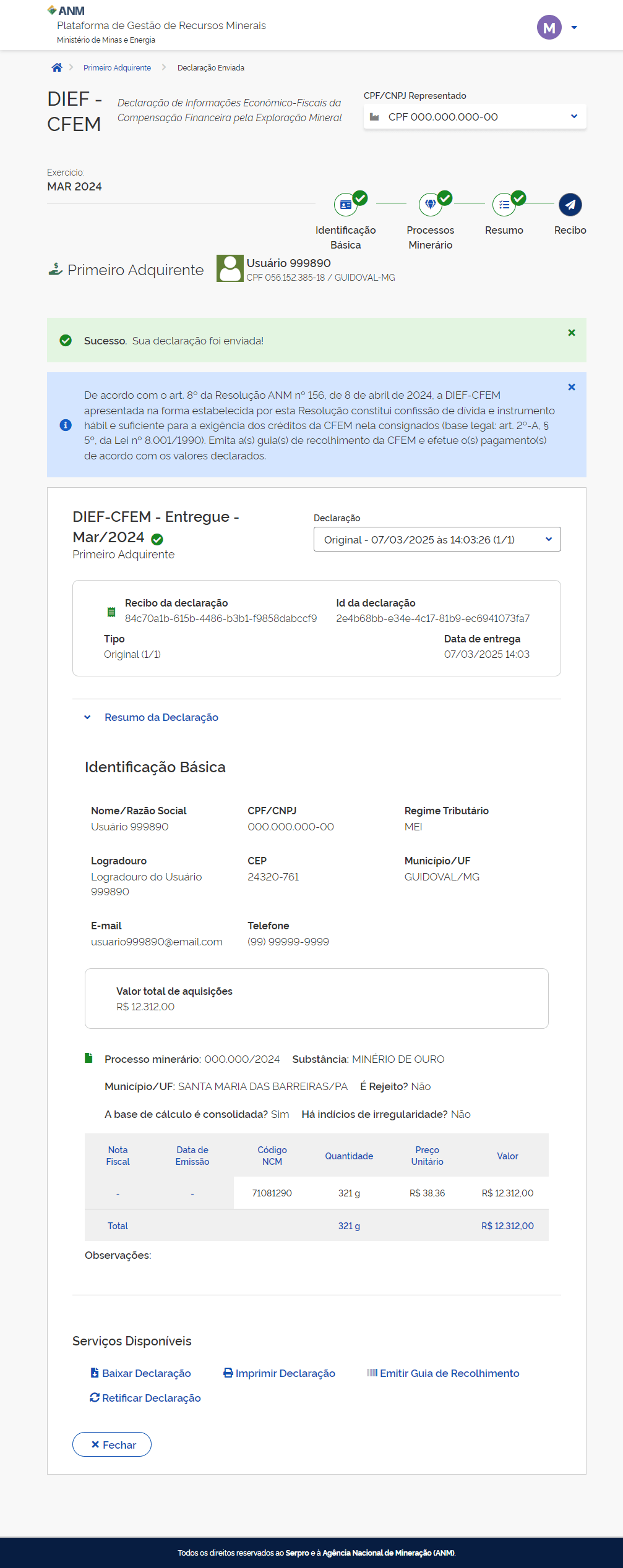Click Retificar Declaração link
The width and height of the screenshot is (623, 1568).
coord(145,1398)
